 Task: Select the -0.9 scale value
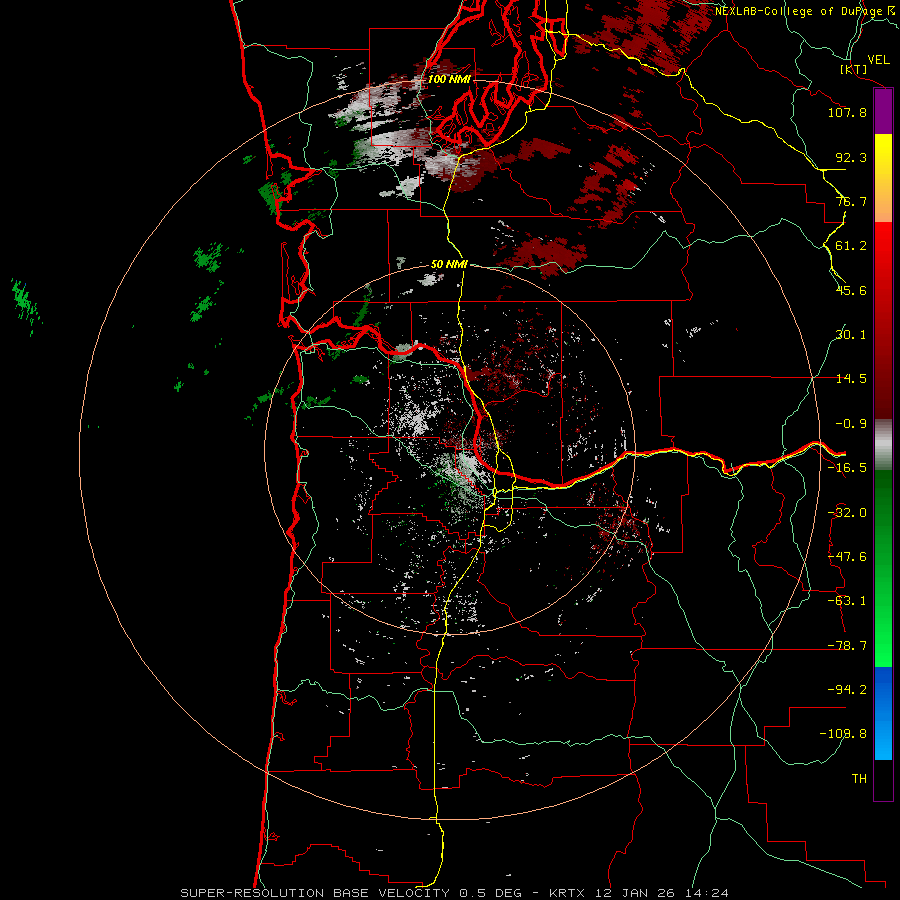(851, 424)
